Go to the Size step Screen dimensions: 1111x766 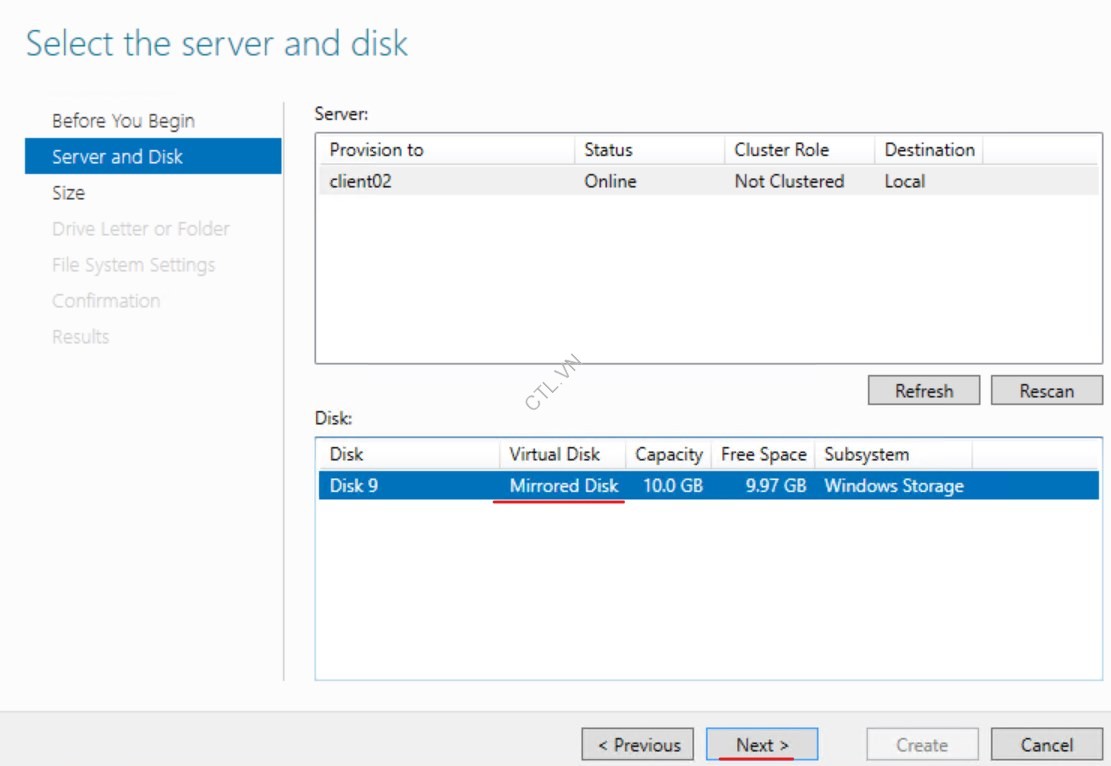(x=68, y=193)
